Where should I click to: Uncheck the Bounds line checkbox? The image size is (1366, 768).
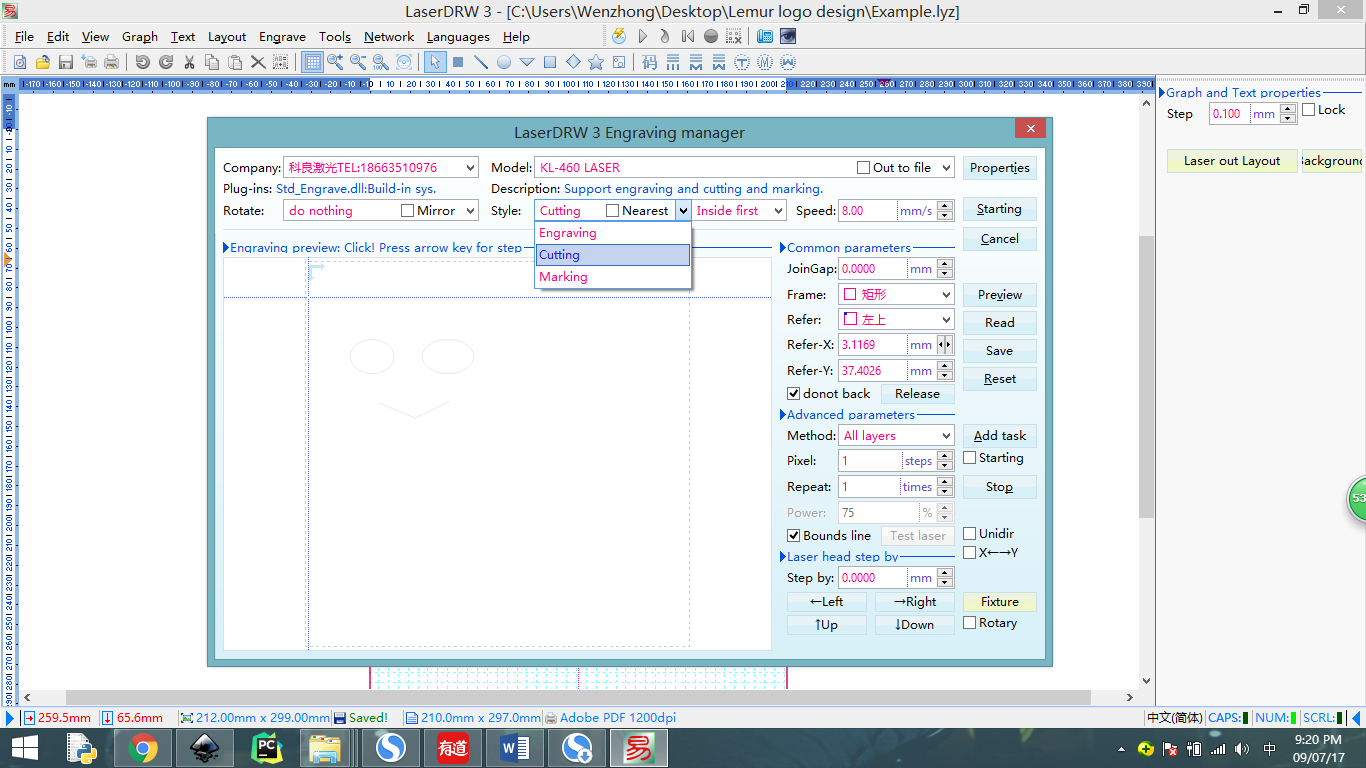tap(794, 536)
